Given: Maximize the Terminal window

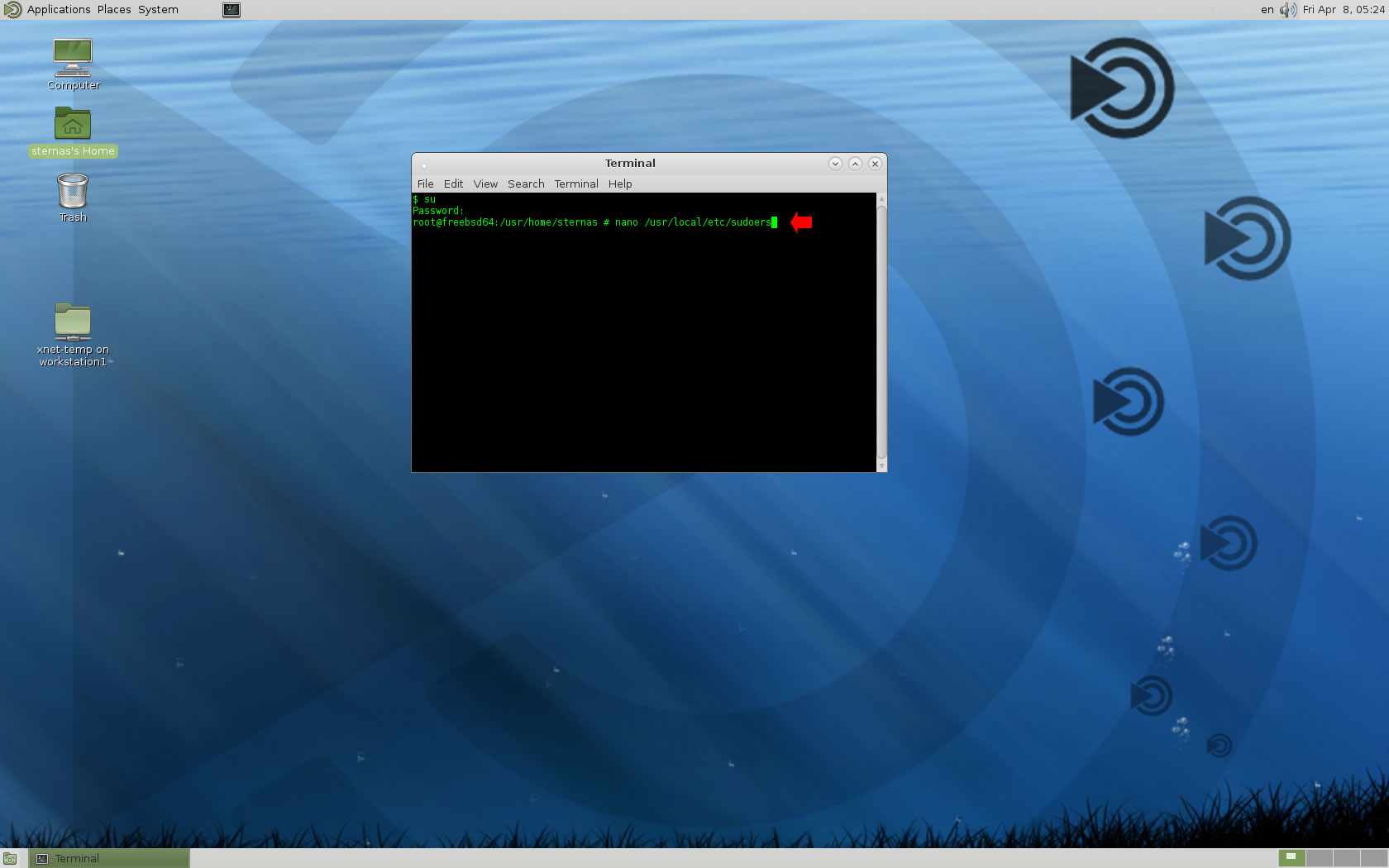Looking at the screenshot, I should 855,164.
